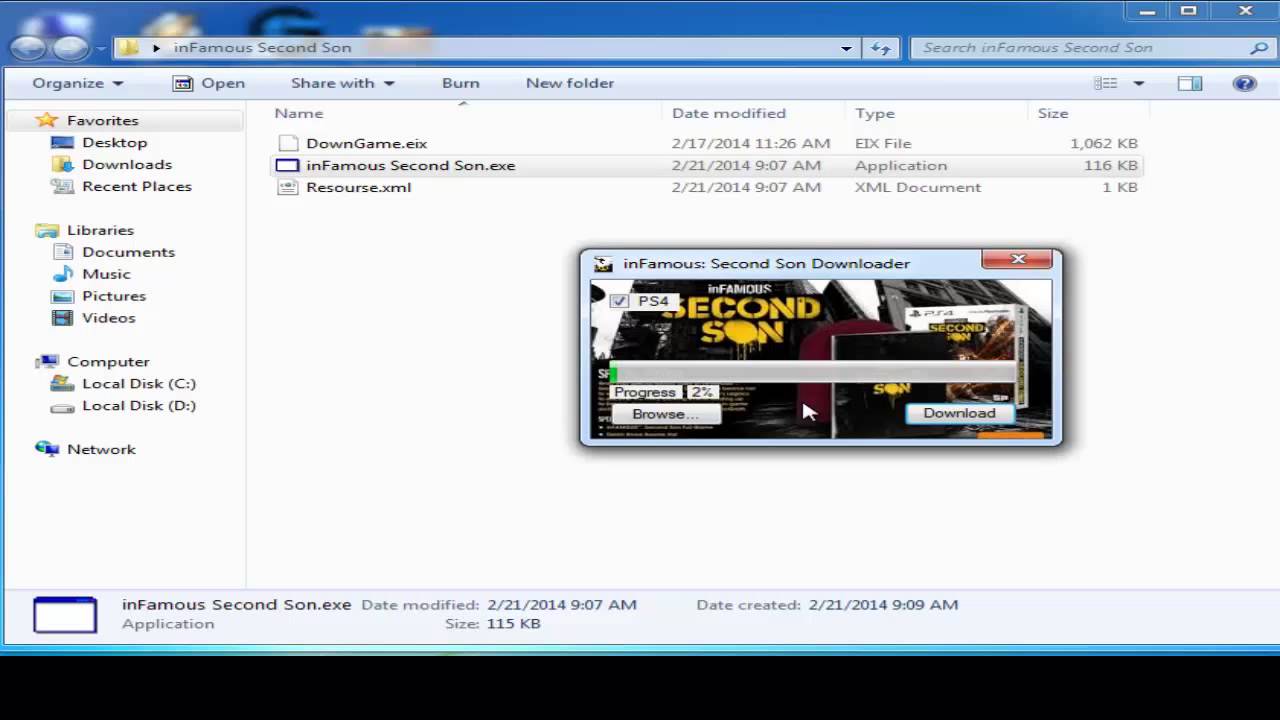1280x720 pixels.
Task: Click the large exe thumbnail in details pane
Action: click(x=65, y=614)
